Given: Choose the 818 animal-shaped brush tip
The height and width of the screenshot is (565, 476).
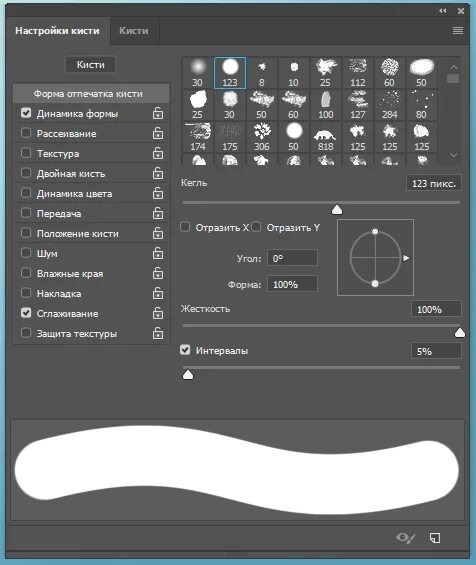Looking at the screenshot, I should click(325, 137).
